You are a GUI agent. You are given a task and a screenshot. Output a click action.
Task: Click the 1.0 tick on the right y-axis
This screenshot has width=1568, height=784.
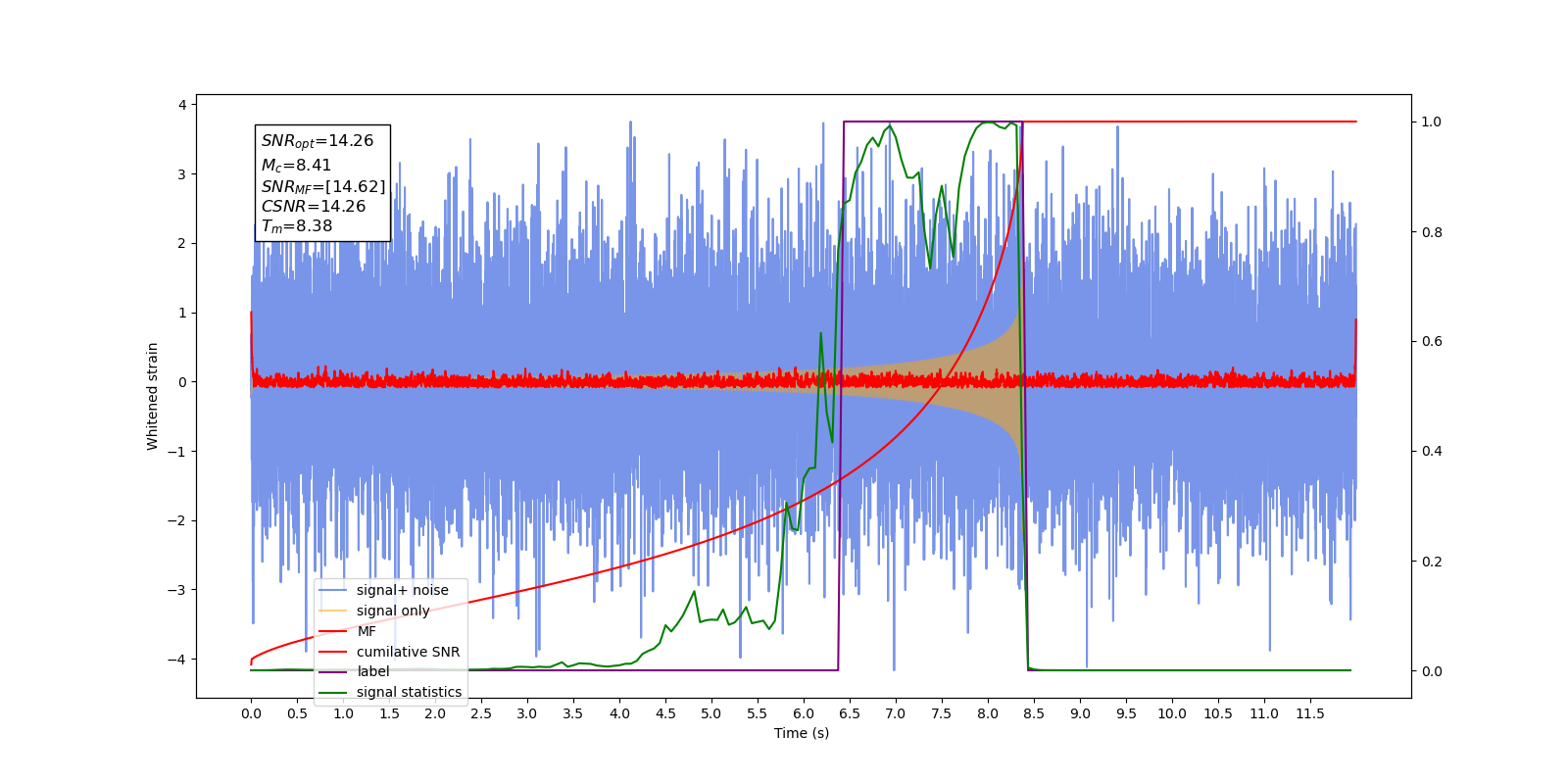pyautogui.click(x=1432, y=122)
